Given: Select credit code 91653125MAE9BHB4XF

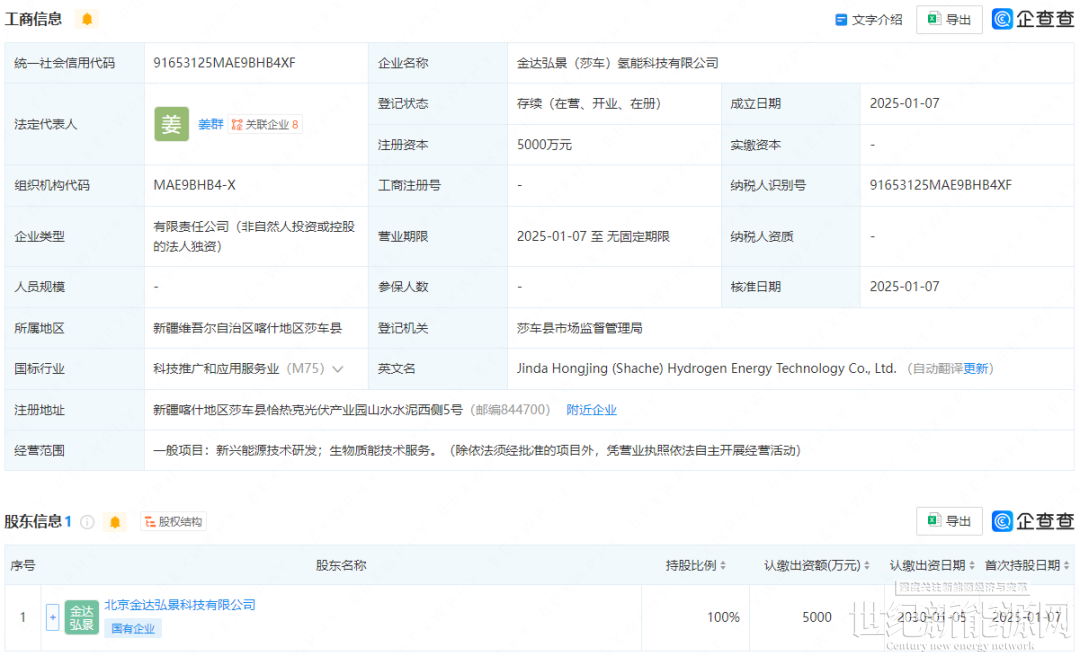Looking at the screenshot, I should coord(225,63).
